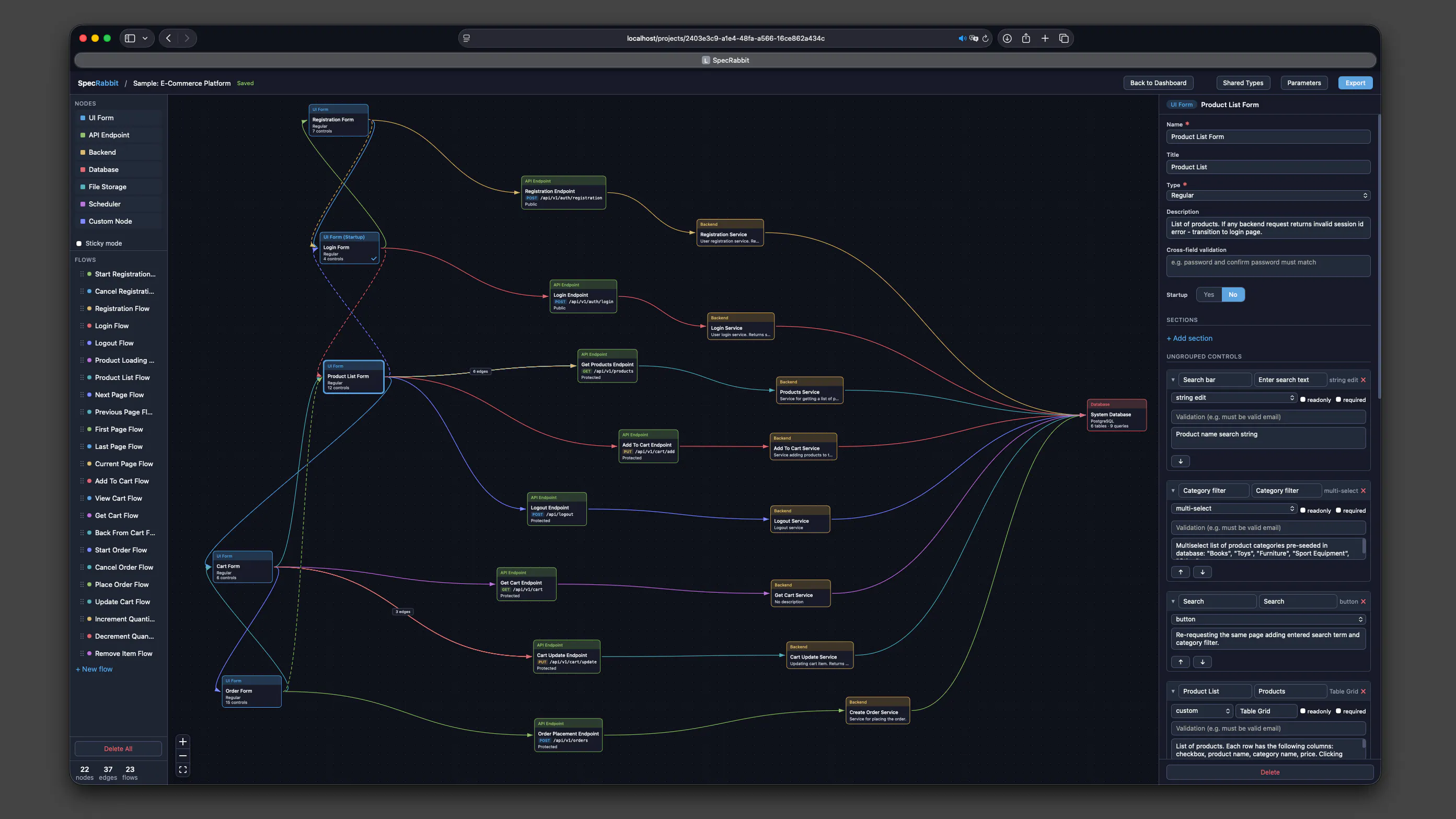Image resolution: width=1456 pixels, height=819 pixels.
Task: Remove the Search bar control
Action: pyautogui.click(x=1363, y=380)
